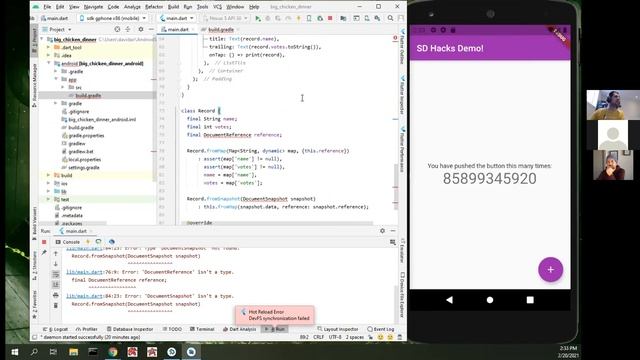Open search everywhere magnifier in toolbar
This screenshot has width=640, height=360.
click(x=391, y=18)
